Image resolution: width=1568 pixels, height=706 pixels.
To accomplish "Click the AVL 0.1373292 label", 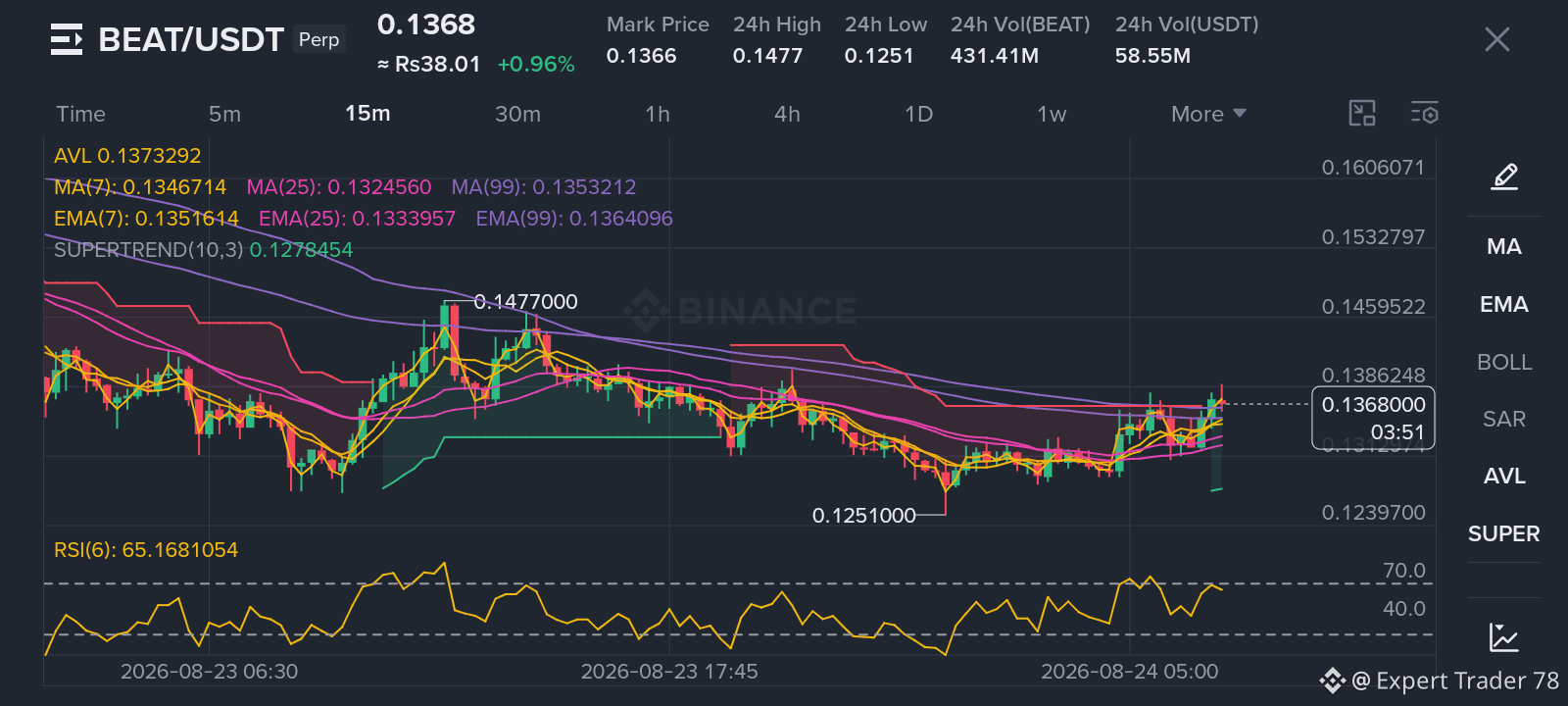I will click(127, 156).
